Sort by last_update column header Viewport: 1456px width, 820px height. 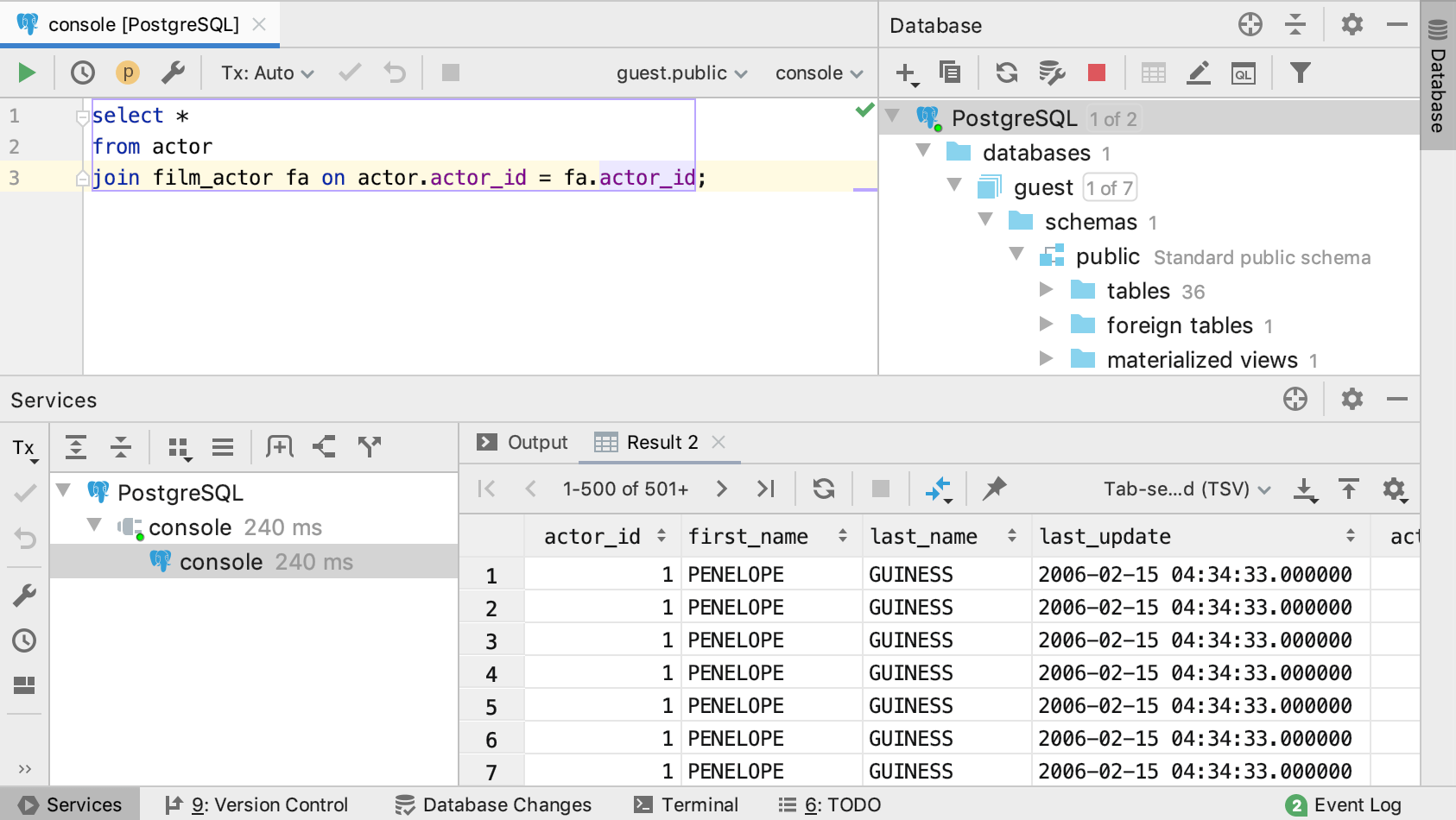pyautogui.click(x=1200, y=536)
